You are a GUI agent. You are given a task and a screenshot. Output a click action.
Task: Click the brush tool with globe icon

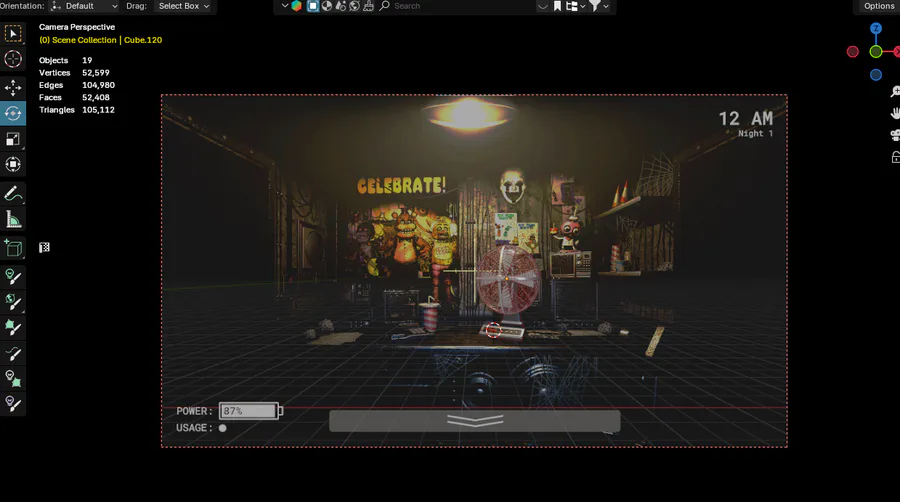[13, 302]
